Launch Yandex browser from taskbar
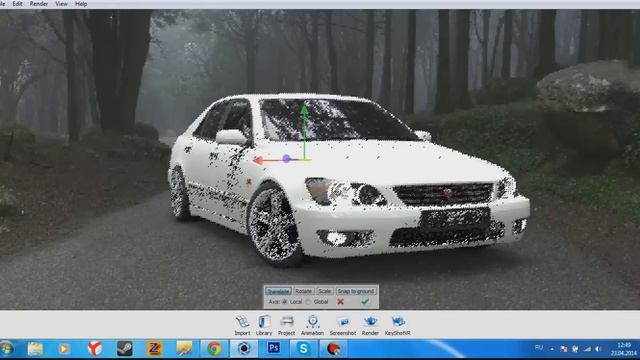This screenshot has height=360, width=640. tap(95, 349)
